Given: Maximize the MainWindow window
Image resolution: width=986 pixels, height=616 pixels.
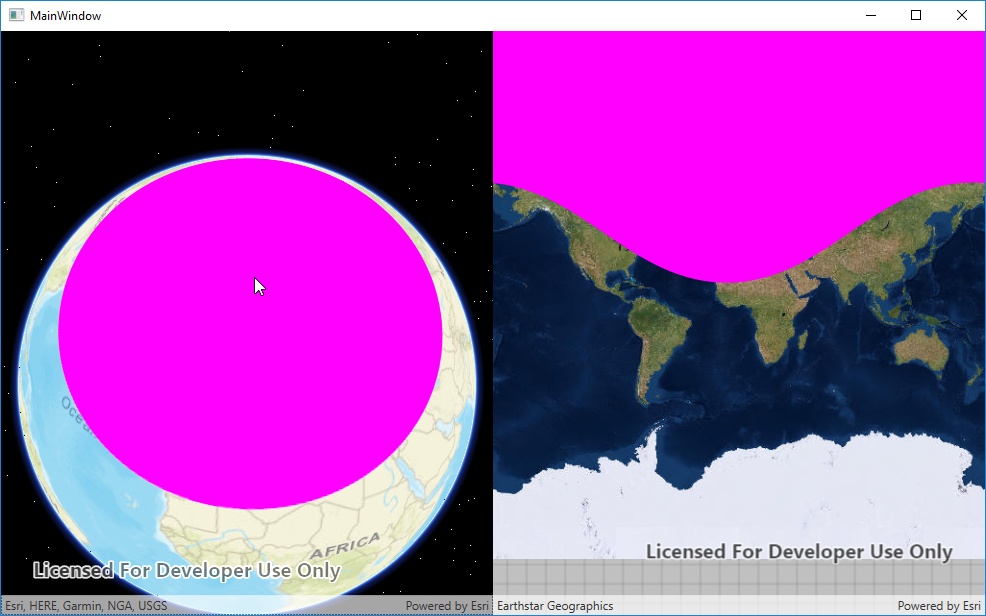Looking at the screenshot, I should 916,15.
